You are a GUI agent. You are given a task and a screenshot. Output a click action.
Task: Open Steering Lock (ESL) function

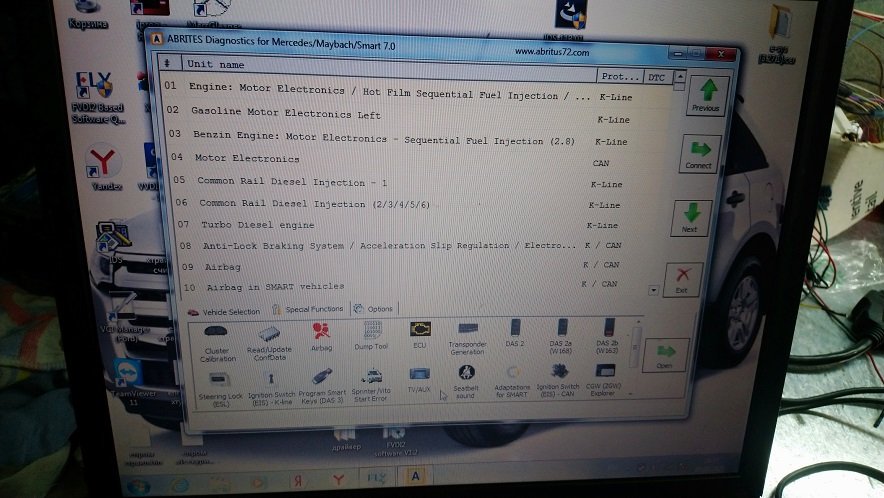(220, 390)
